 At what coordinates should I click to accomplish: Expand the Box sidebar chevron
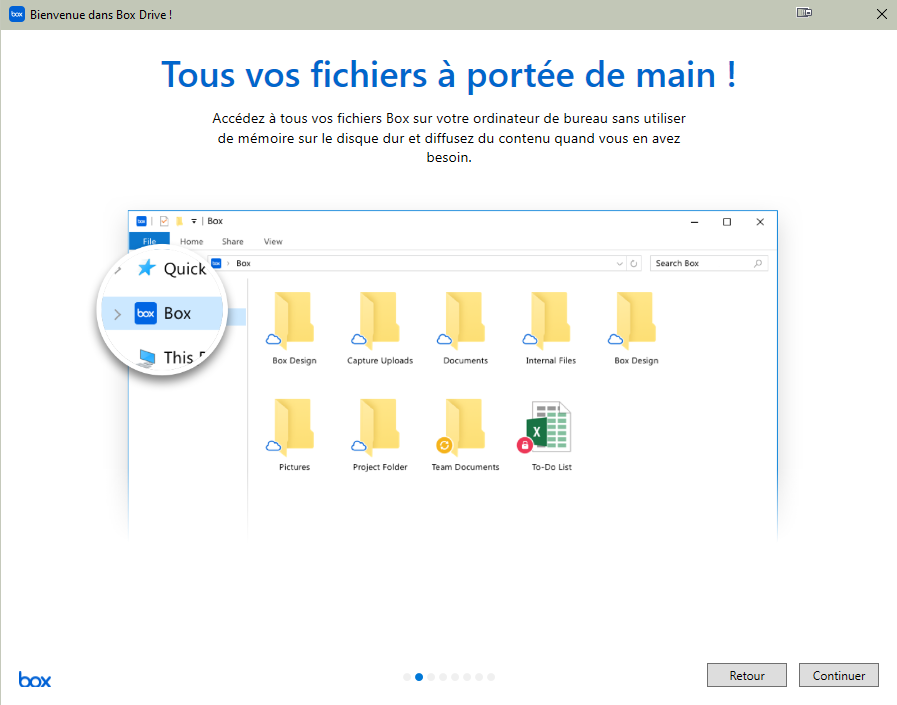click(117, 314)
